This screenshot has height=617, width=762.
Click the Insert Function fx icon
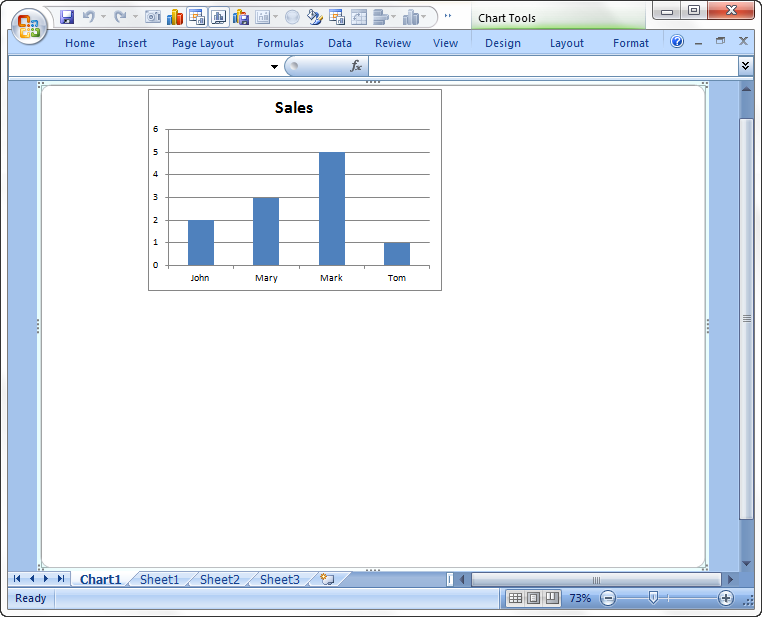pos(356,66)
